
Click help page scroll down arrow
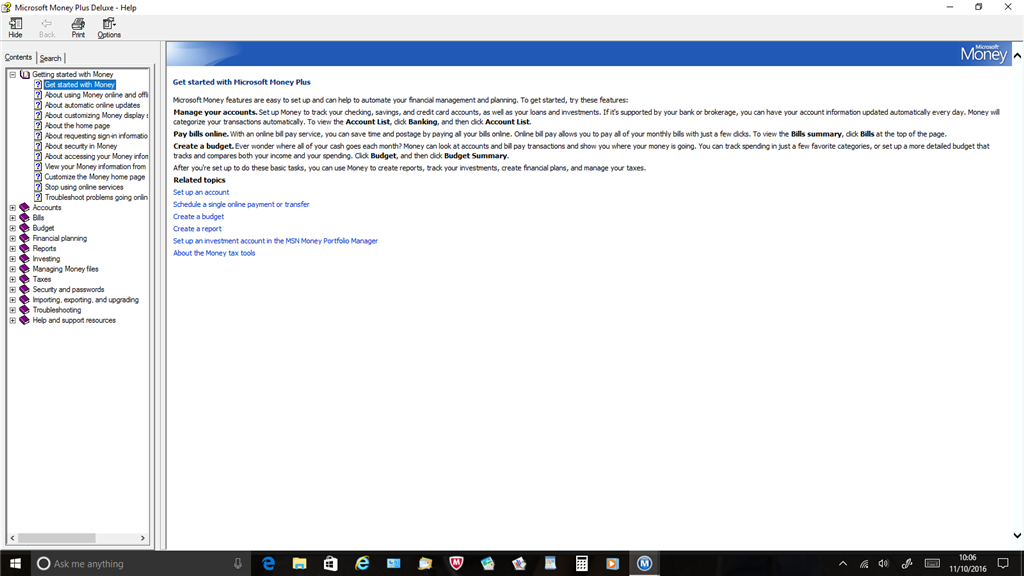[1017, 536]
